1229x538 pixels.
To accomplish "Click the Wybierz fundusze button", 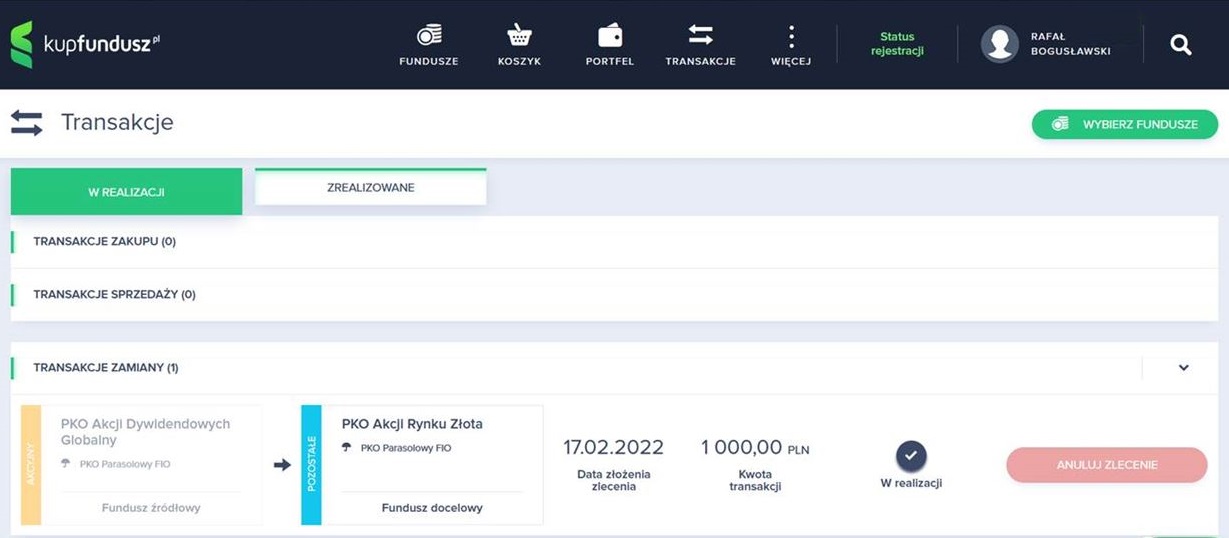I will click(1125, 125).
